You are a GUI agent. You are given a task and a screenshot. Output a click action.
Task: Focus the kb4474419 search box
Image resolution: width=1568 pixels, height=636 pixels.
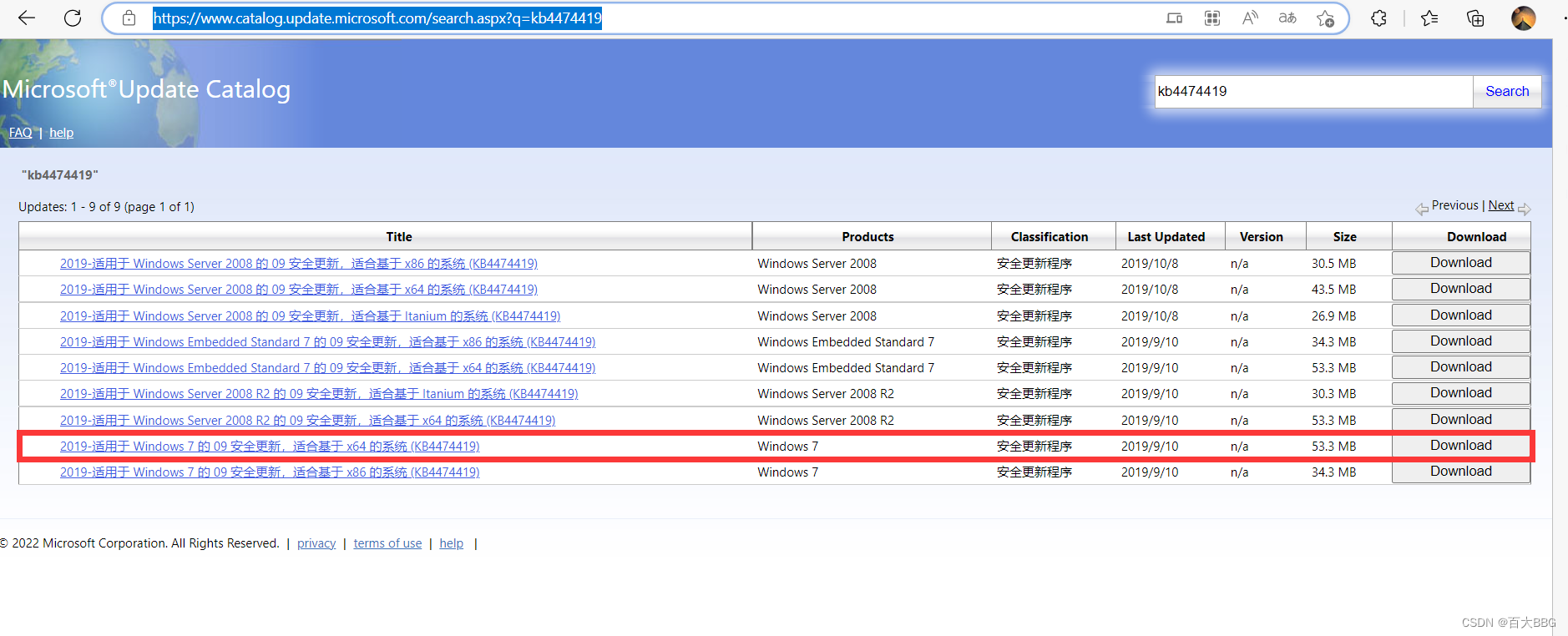tap(1313, 91)
